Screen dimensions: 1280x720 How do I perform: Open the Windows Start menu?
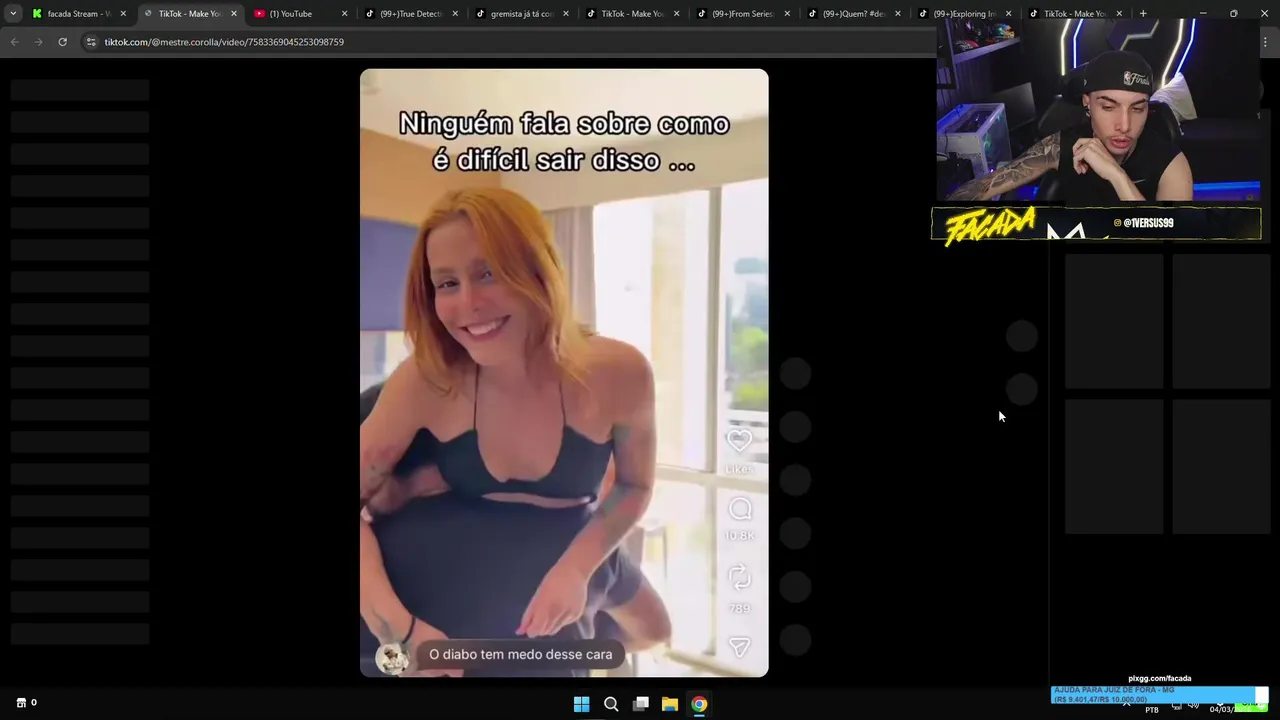point(581,704)
